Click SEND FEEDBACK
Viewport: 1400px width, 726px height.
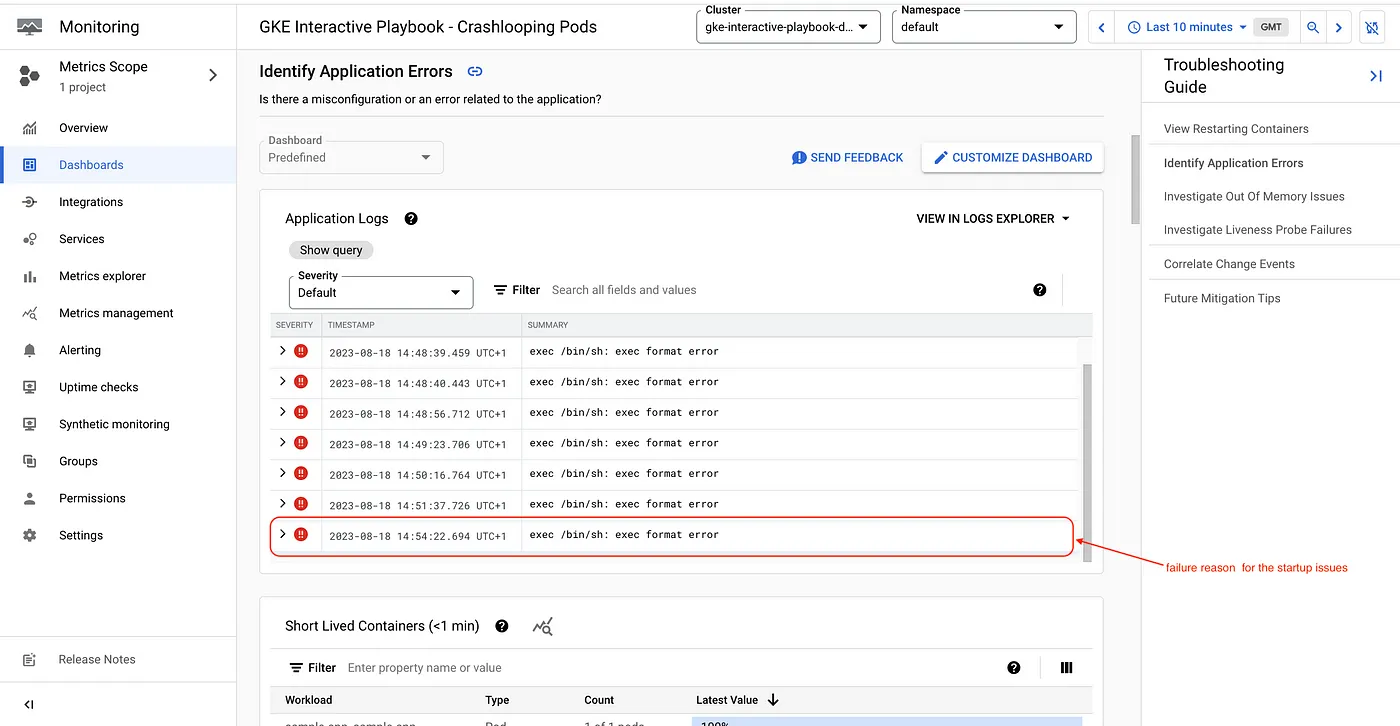847,158
